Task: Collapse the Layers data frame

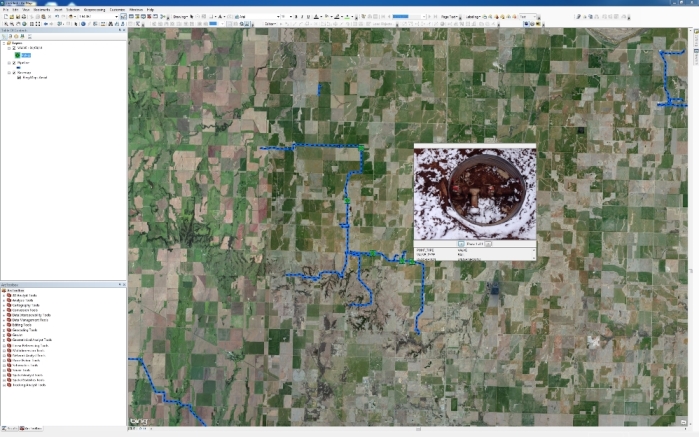Action: point(4,43)
